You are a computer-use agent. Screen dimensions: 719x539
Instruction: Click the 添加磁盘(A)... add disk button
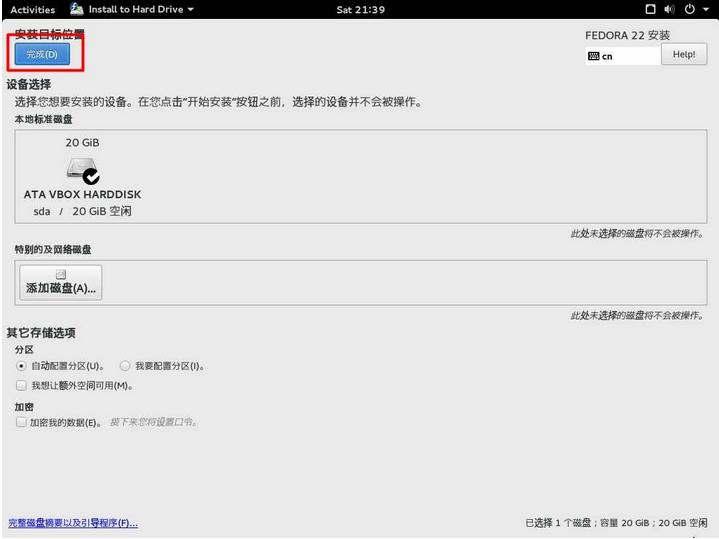61,282
